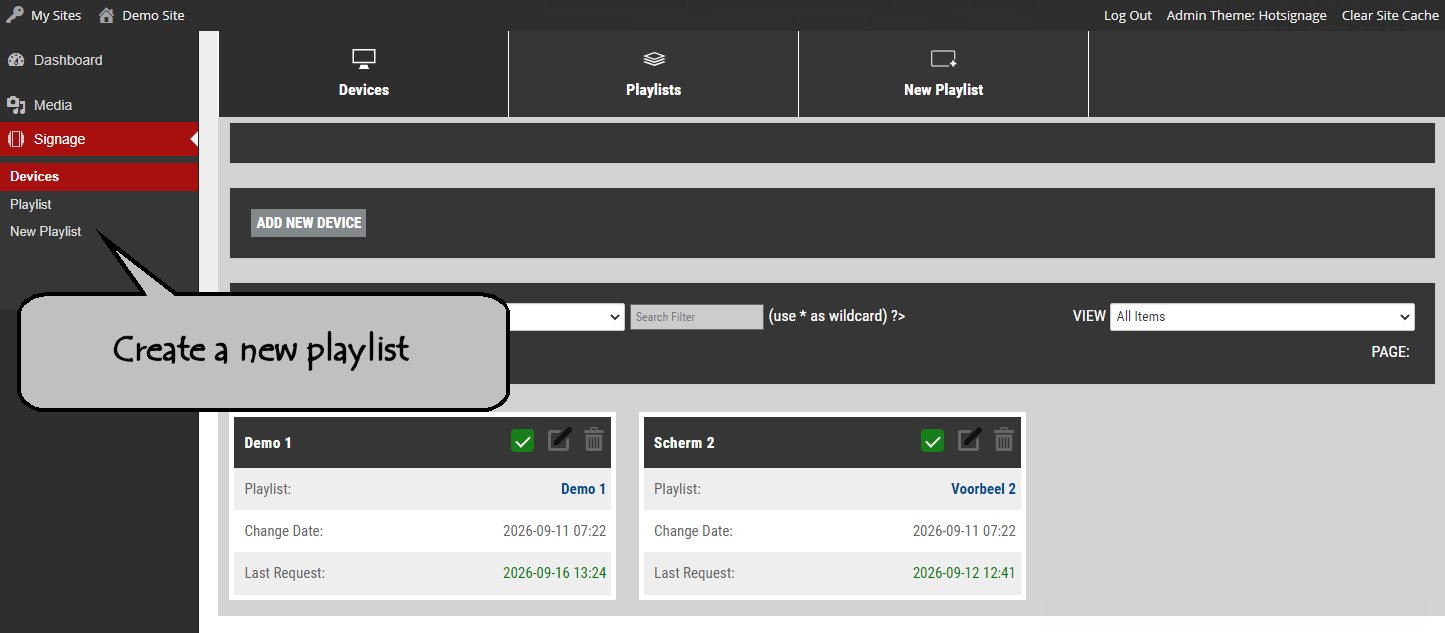The width and height of the screenshot is (1445, 633).
Task: Select Devices in the Signage submenu
Action: [x=99, y=176]
